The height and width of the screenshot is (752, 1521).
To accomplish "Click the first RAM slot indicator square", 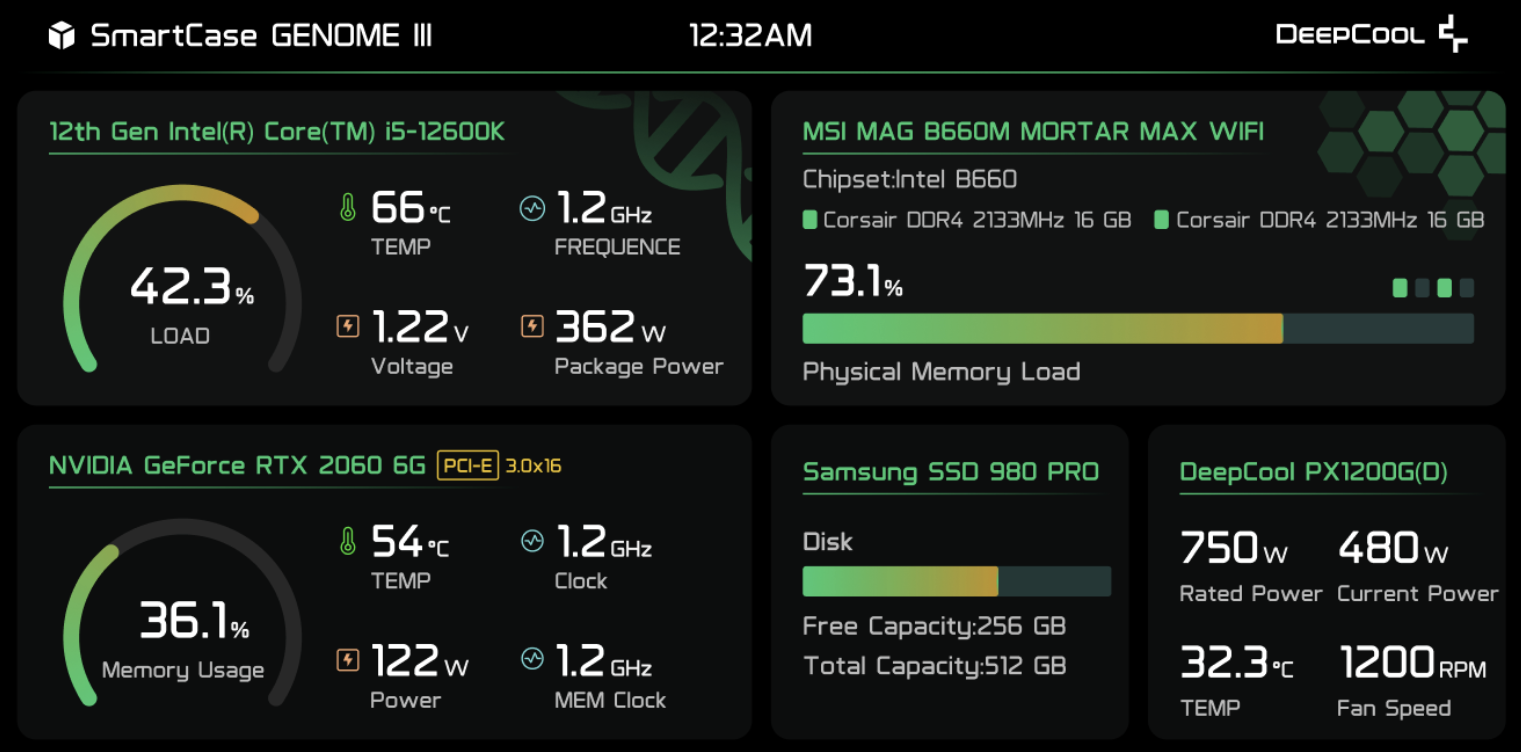I will [x=1400, y=288].
